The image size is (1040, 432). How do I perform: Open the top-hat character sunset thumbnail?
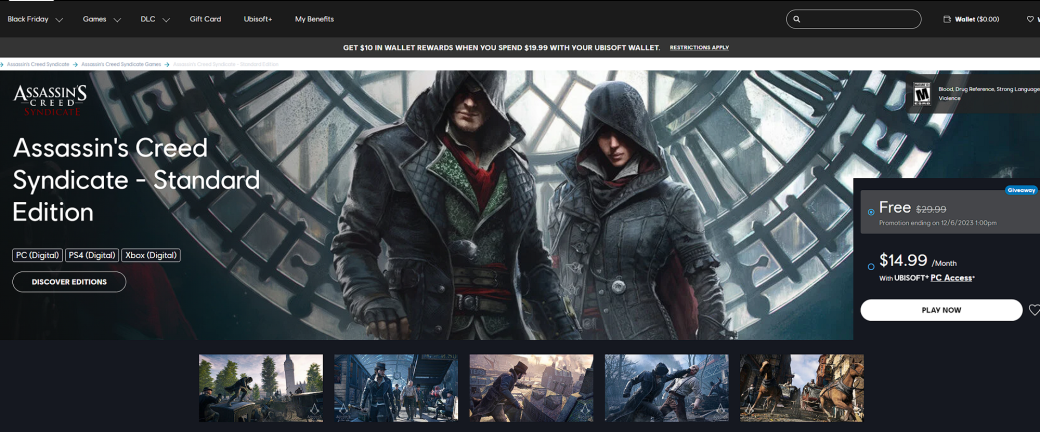(x=531, y=388)
